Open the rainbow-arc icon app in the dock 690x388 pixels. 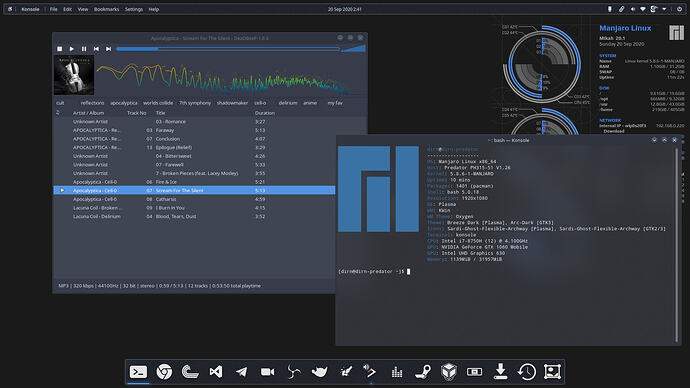190,372
